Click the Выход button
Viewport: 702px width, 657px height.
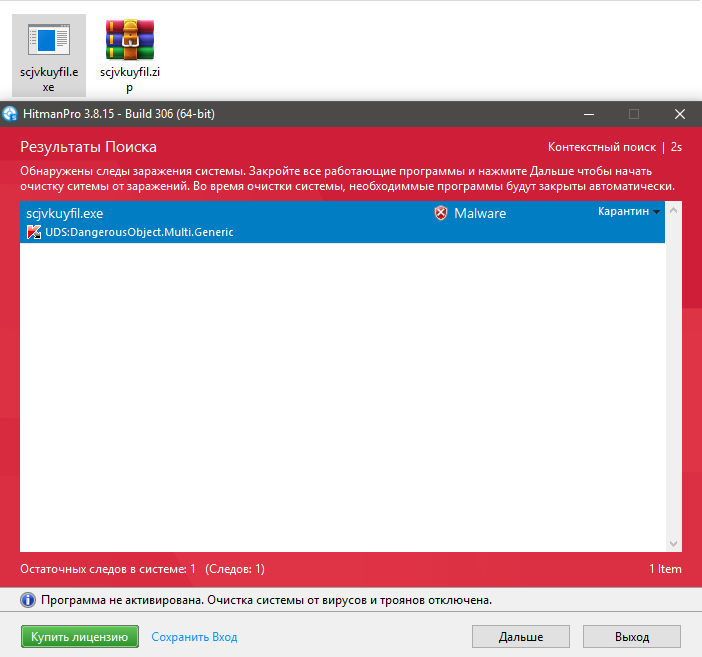coord(632,636)
